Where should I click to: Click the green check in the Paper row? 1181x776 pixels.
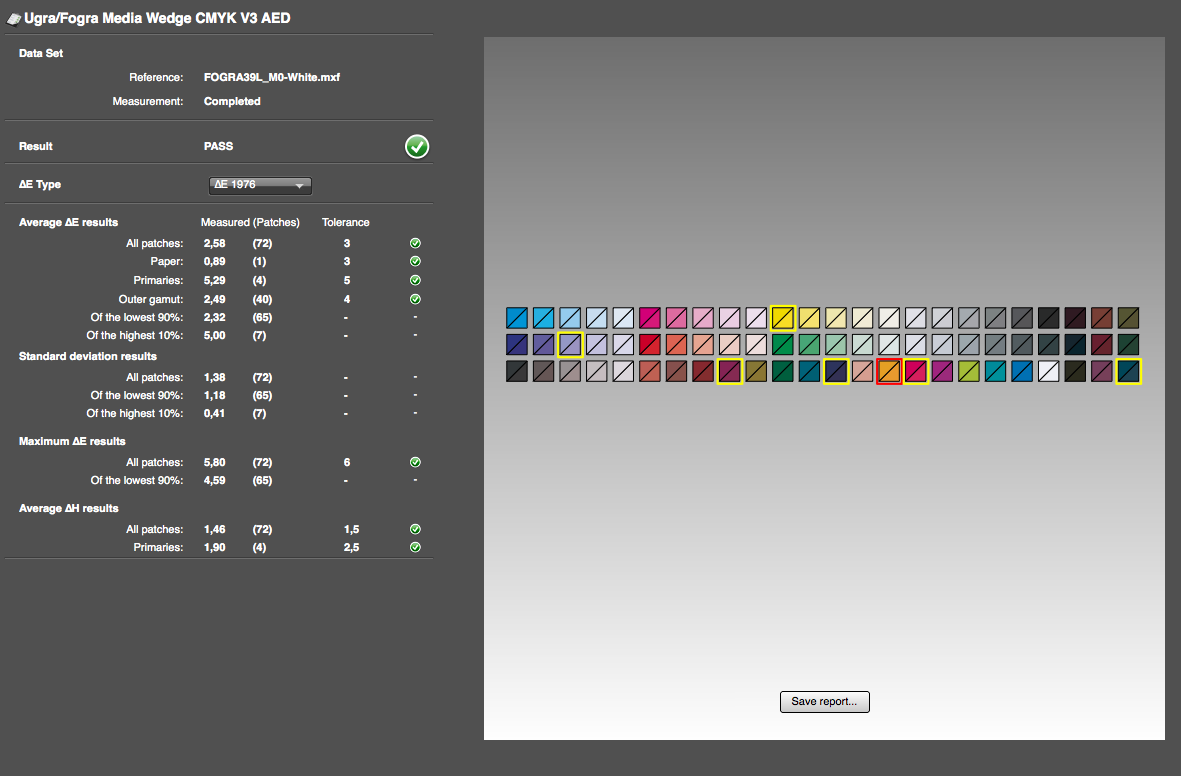(415, 262)
